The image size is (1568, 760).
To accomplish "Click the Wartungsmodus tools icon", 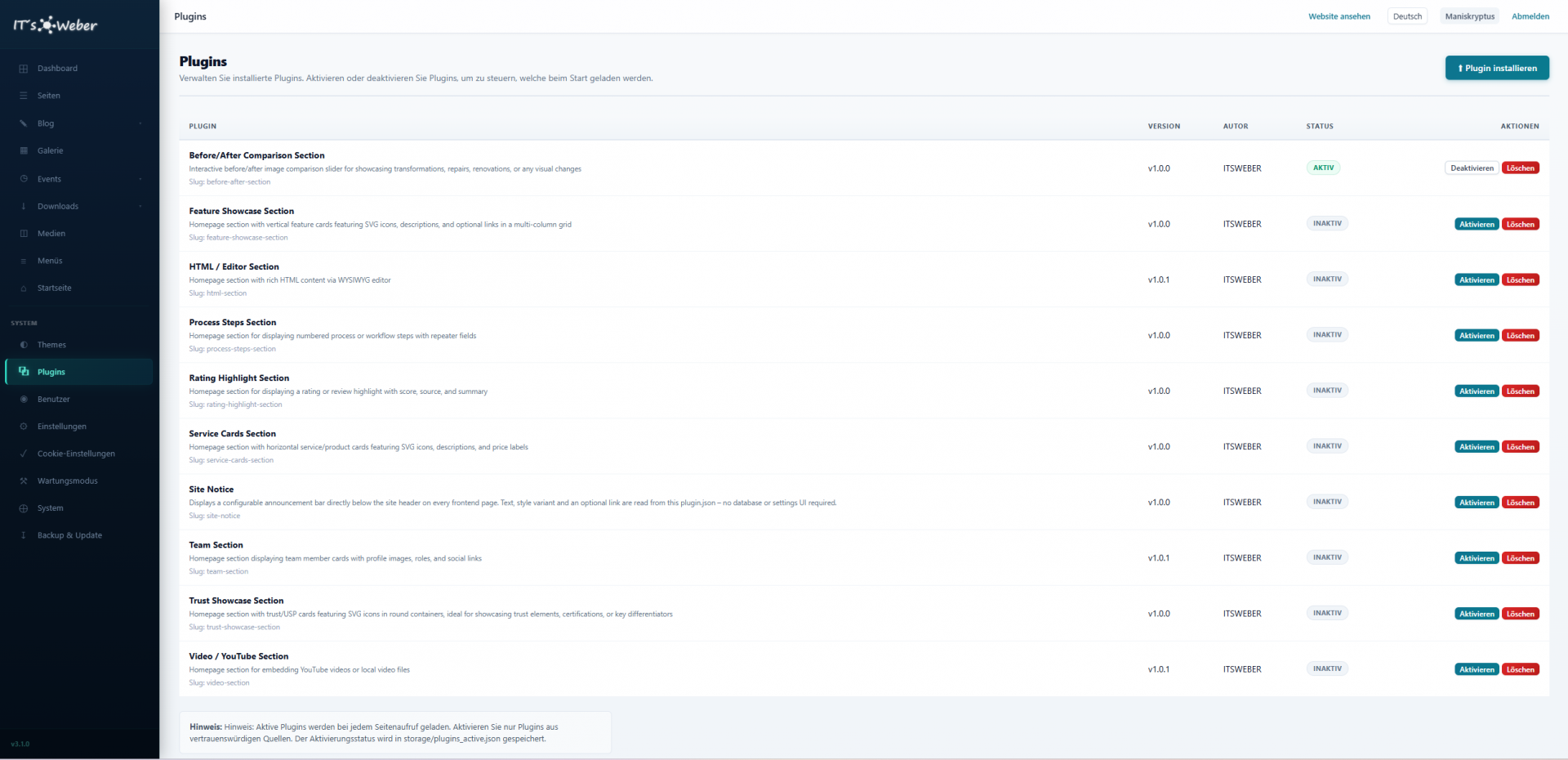I will pos(24,481).
